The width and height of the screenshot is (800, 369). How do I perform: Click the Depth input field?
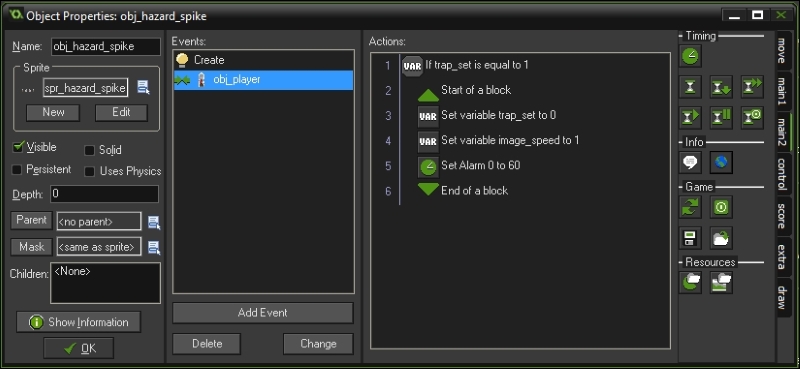coord(105,194)
